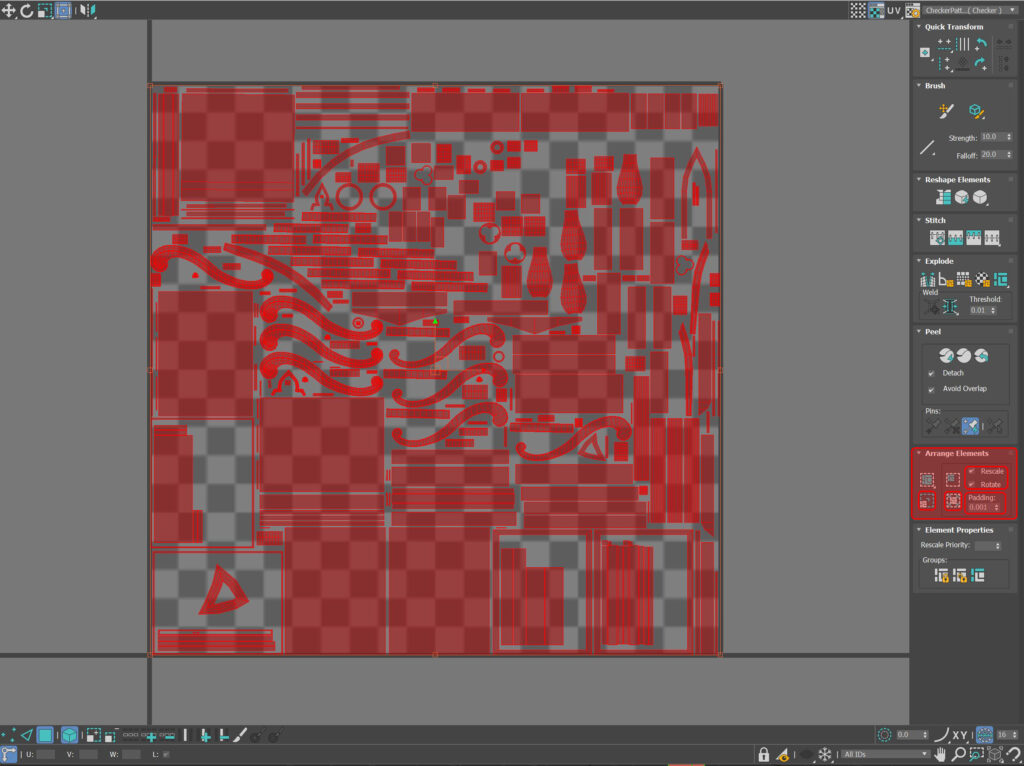Click the Paint Select brush icon
This screenshot has width=1024, height=766.
pos(240,735)
